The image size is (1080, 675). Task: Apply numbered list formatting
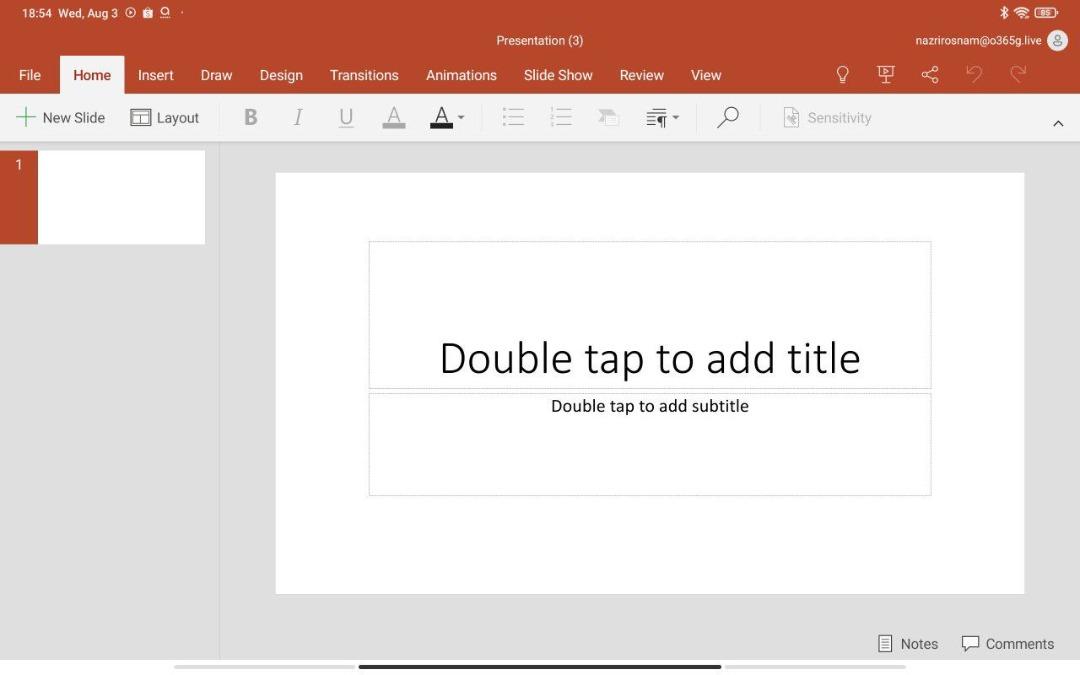tap(561, 118)
